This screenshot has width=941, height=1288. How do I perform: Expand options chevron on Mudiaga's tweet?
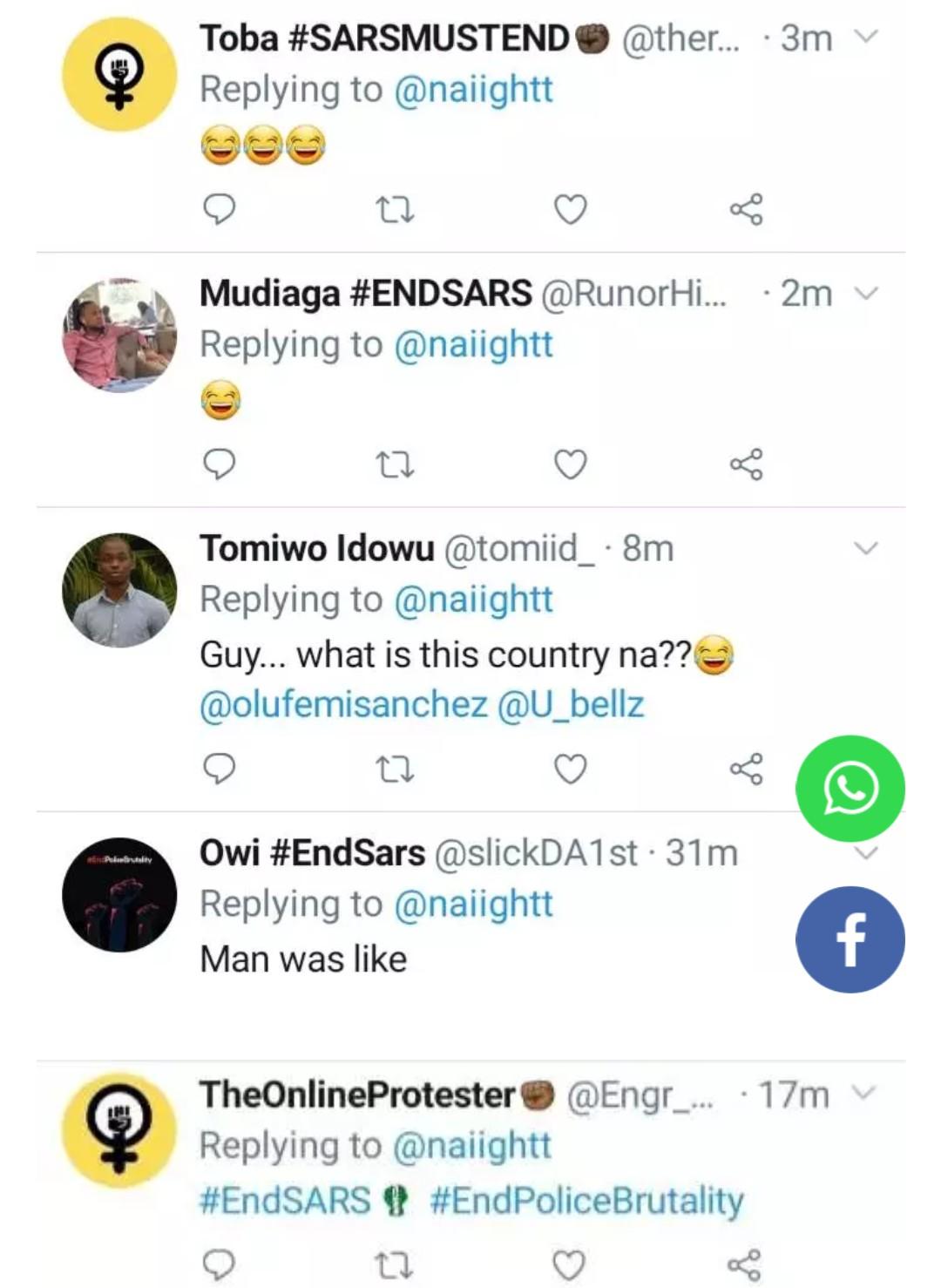(865, 293)
